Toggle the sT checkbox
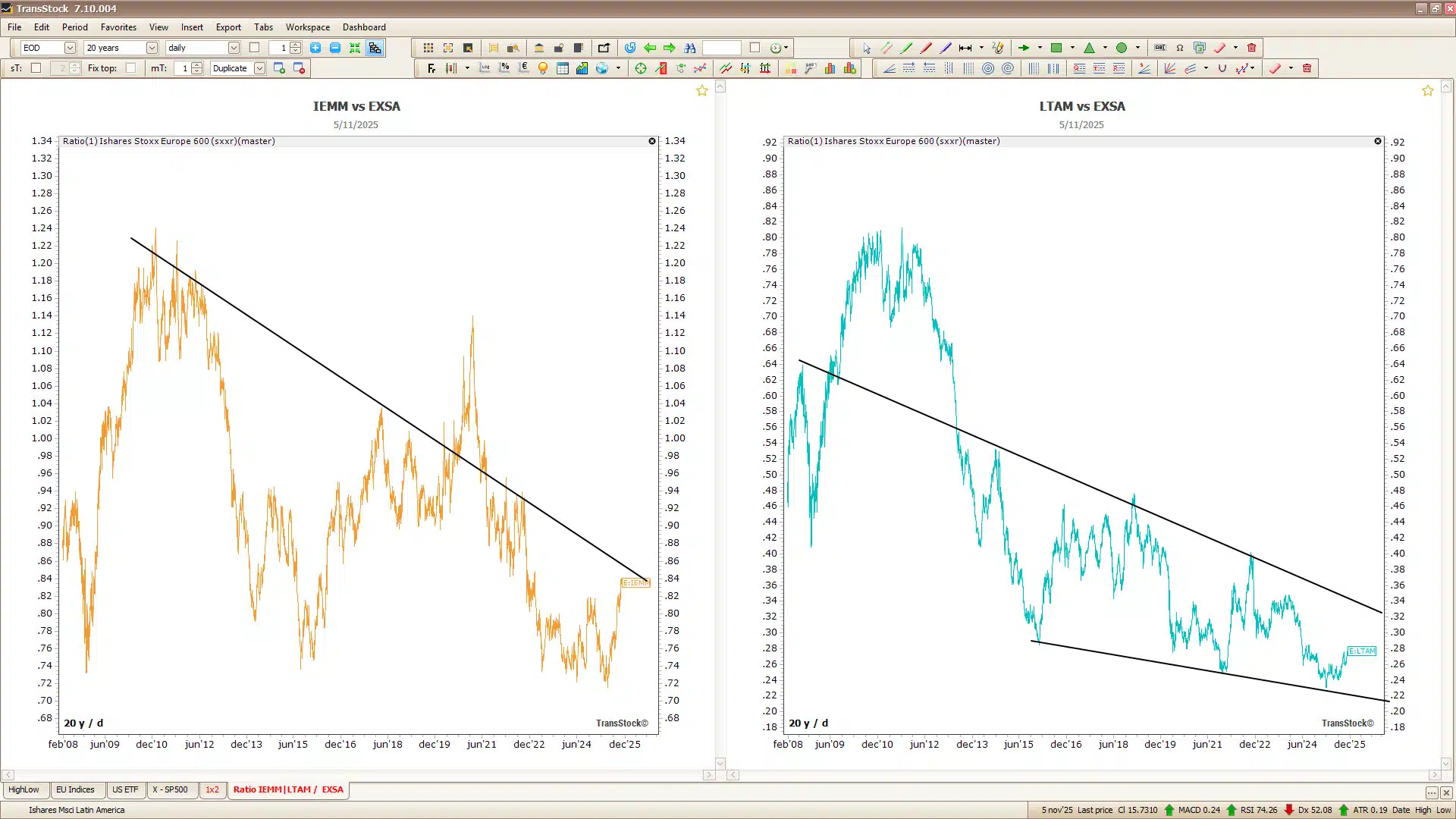This screenshot has height=819, width=1456. [36, 68]
